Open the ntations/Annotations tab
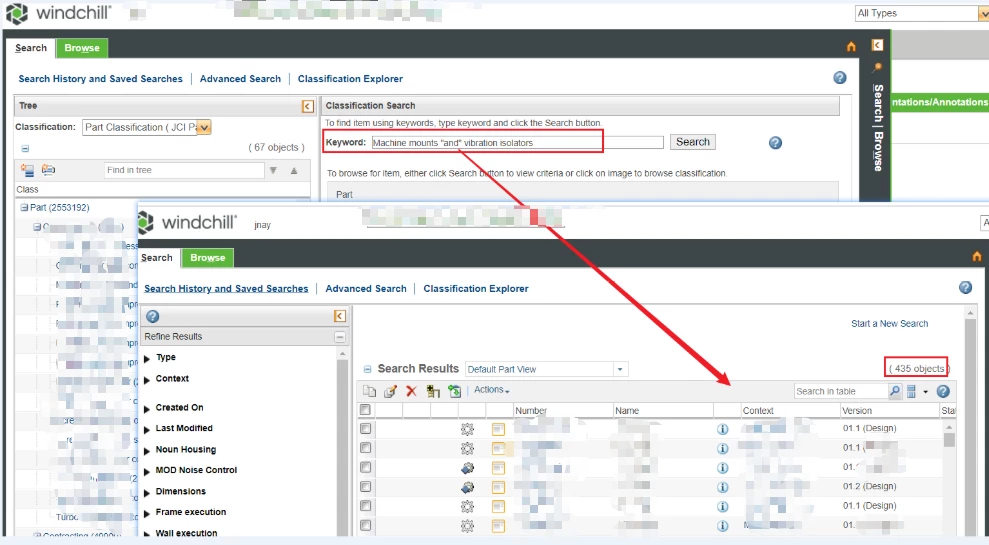 pyautogui.click(x=940, y=102)
